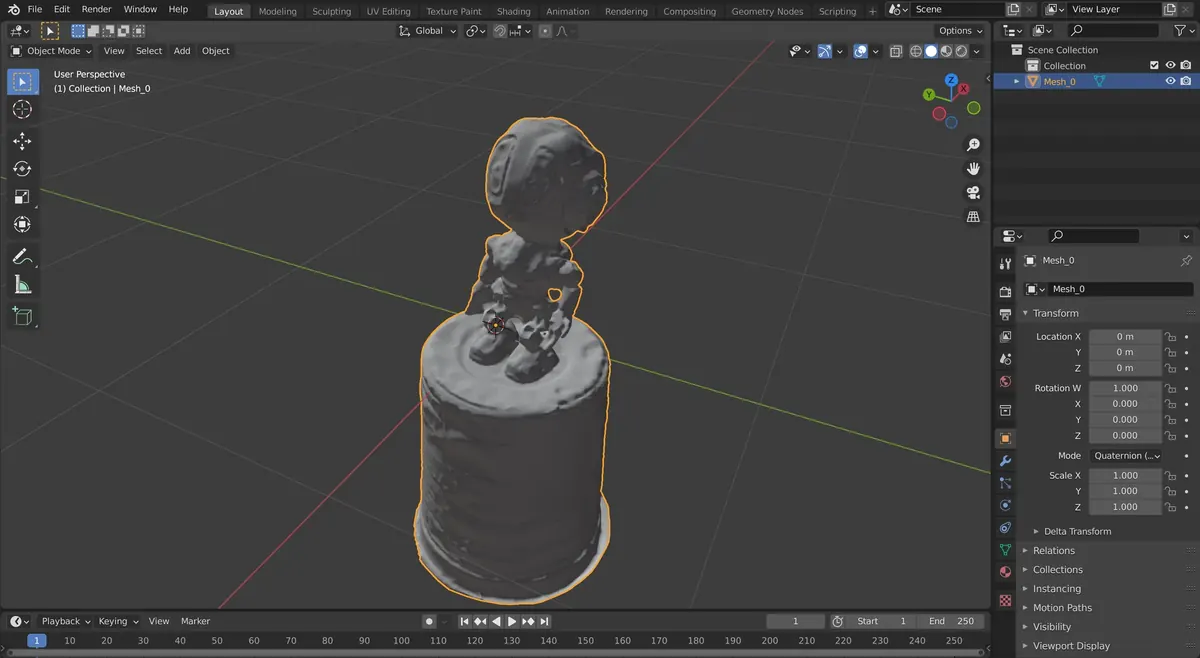Select the Add Cube tool

[x=22, y=317]
